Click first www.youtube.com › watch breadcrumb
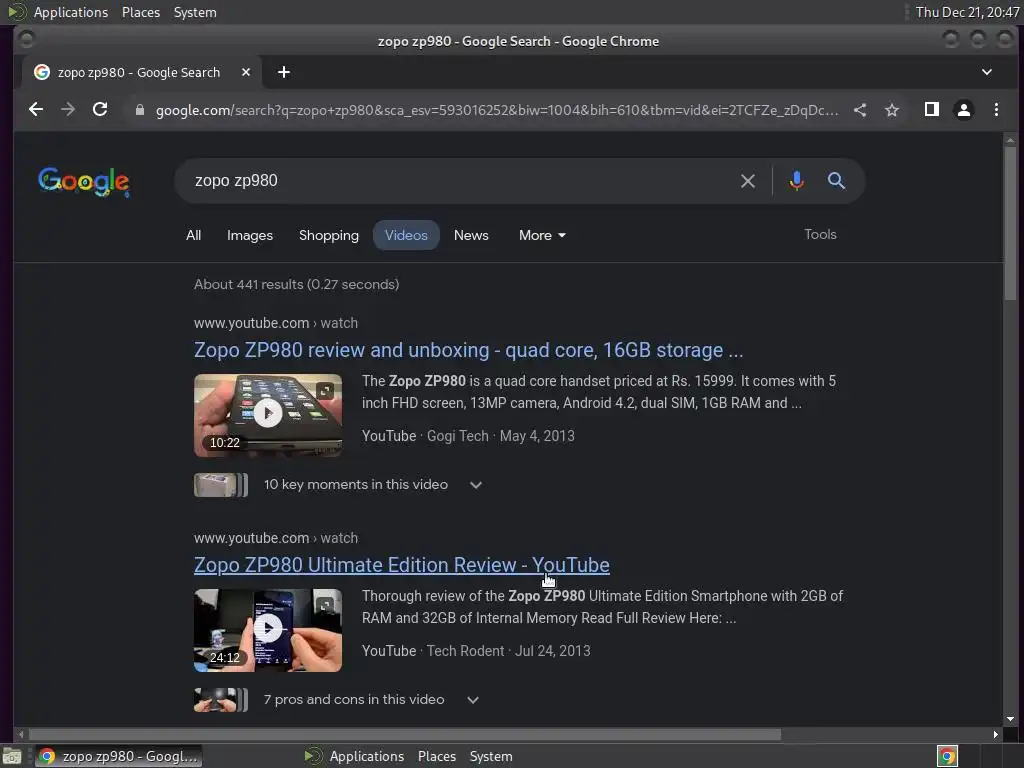Image resolution: width=1024 pixels, height=768 pixels. 276,323
